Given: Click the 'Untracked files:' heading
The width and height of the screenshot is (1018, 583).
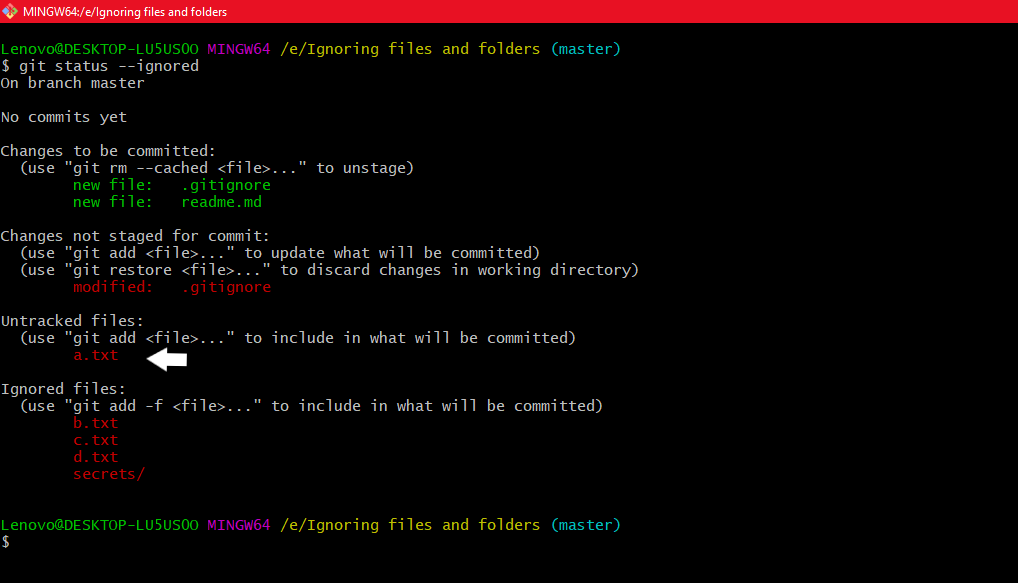Looking at the screenshot, I should [72, 321].
